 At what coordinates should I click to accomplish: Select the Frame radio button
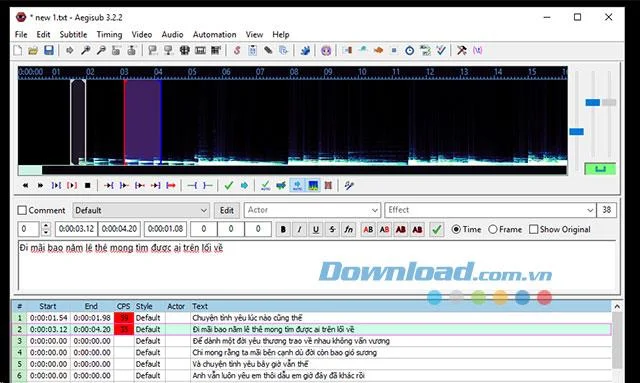(x=493, y=229)
